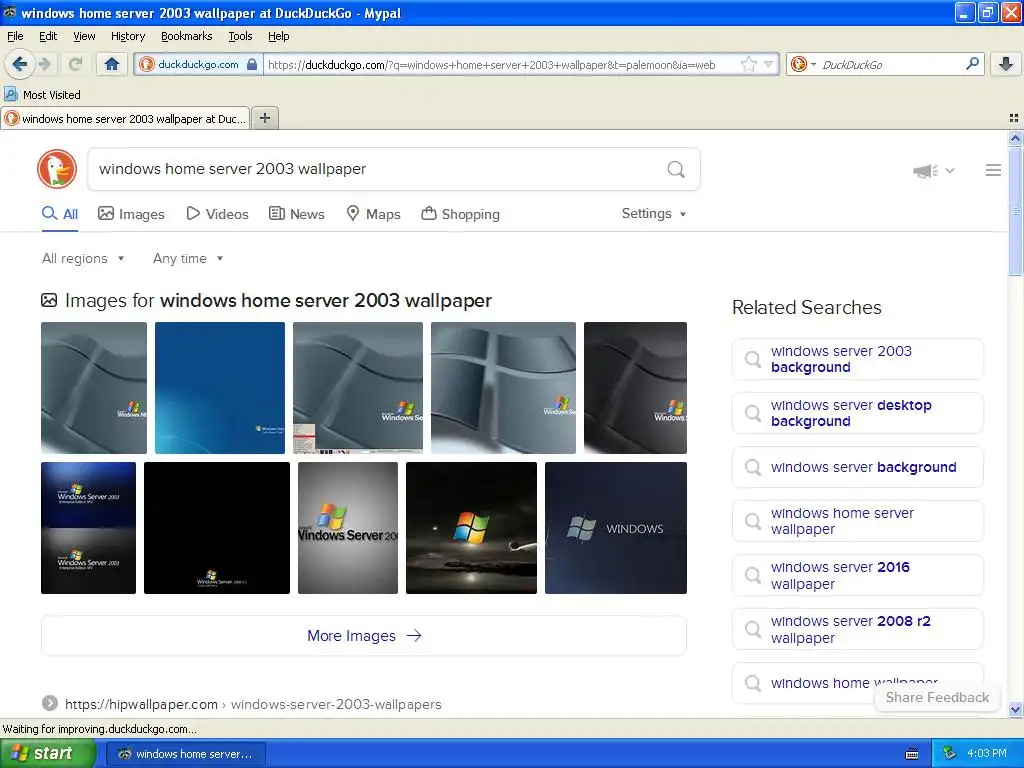Open the hipwallpaper.com result link
This screenshot has height=768, width=1024.
point(253,704)
